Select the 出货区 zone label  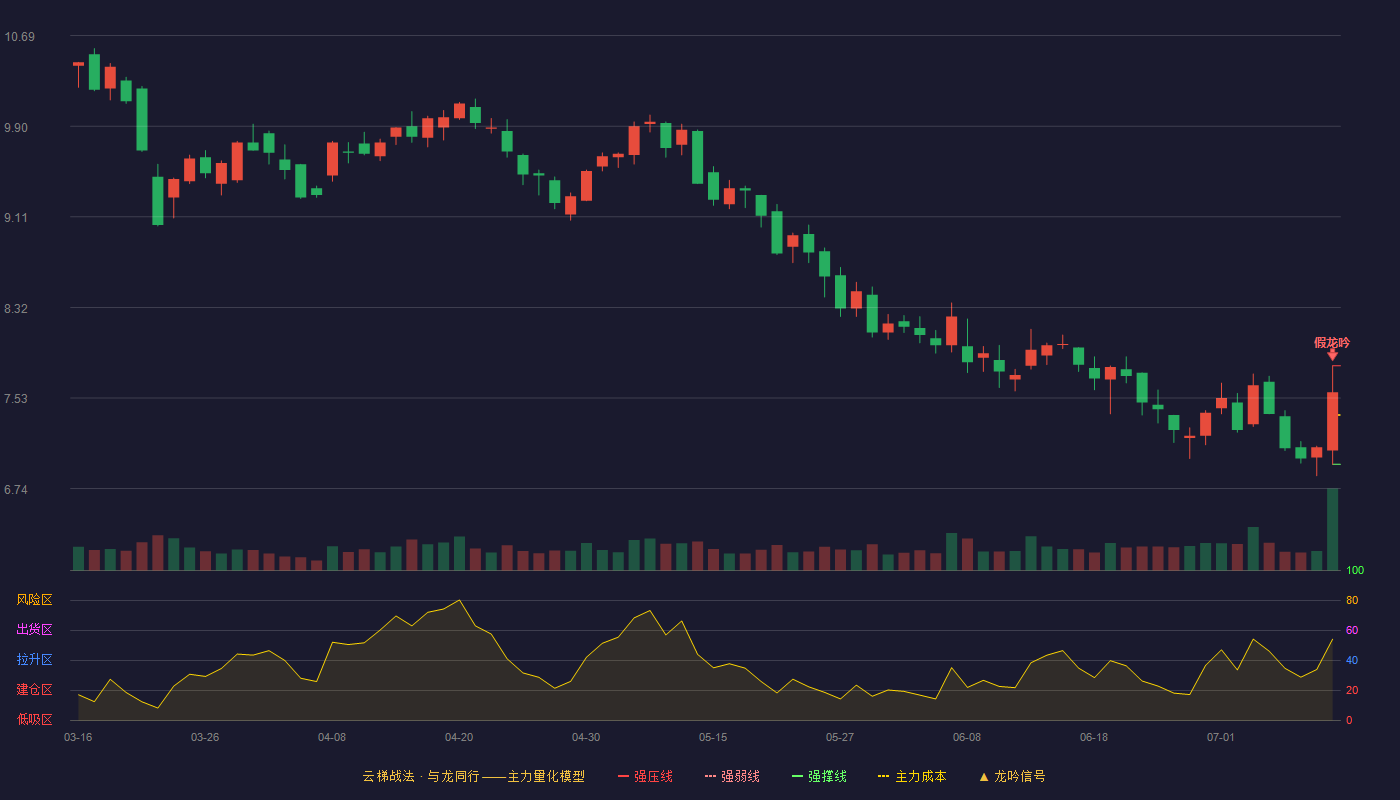point(35,630)
